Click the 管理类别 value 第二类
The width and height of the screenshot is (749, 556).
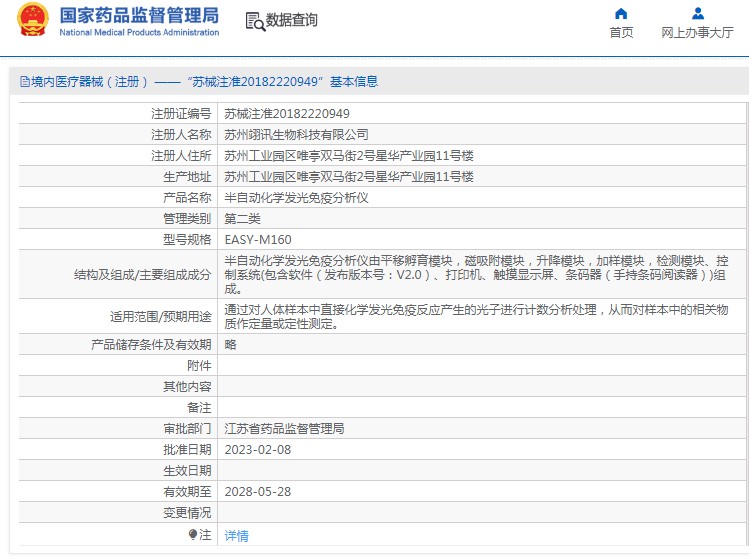[x=242, y=218]
